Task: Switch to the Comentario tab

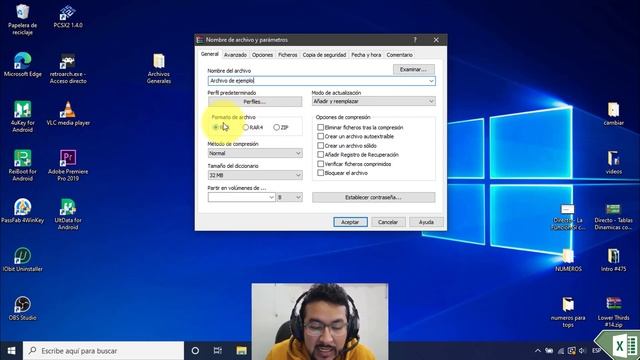Action: 399,55
